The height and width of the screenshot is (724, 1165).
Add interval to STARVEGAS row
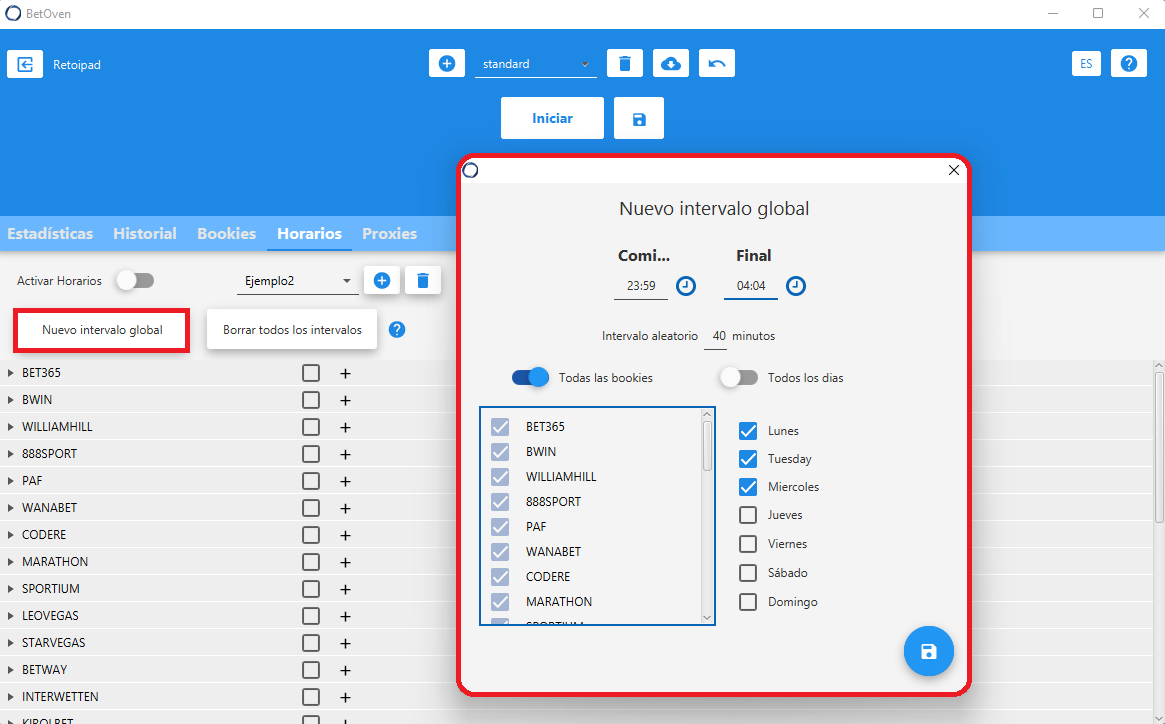[x=345, y=643]
